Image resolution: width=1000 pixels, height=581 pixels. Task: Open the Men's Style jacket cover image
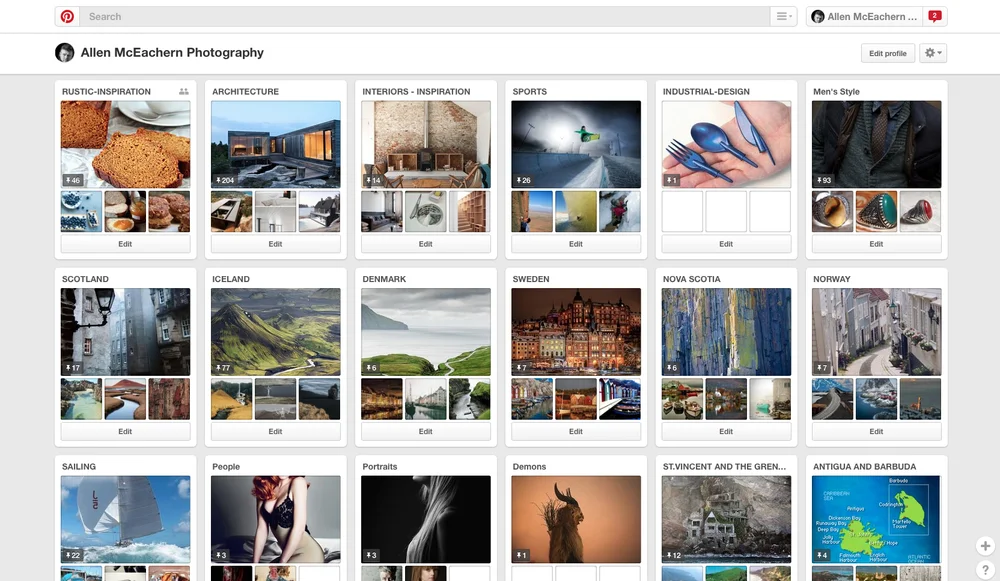point(876,144)
